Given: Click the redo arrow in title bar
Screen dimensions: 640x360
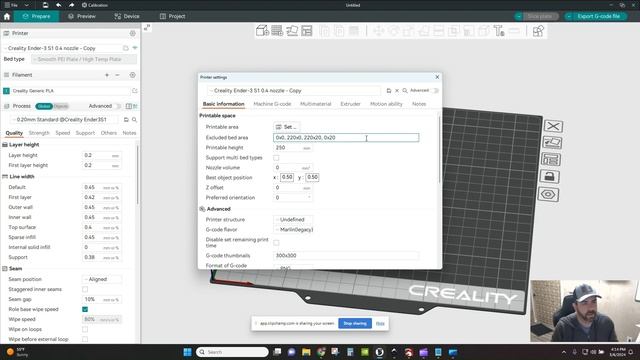Looking at the screenshot, I should pos(71,5).
